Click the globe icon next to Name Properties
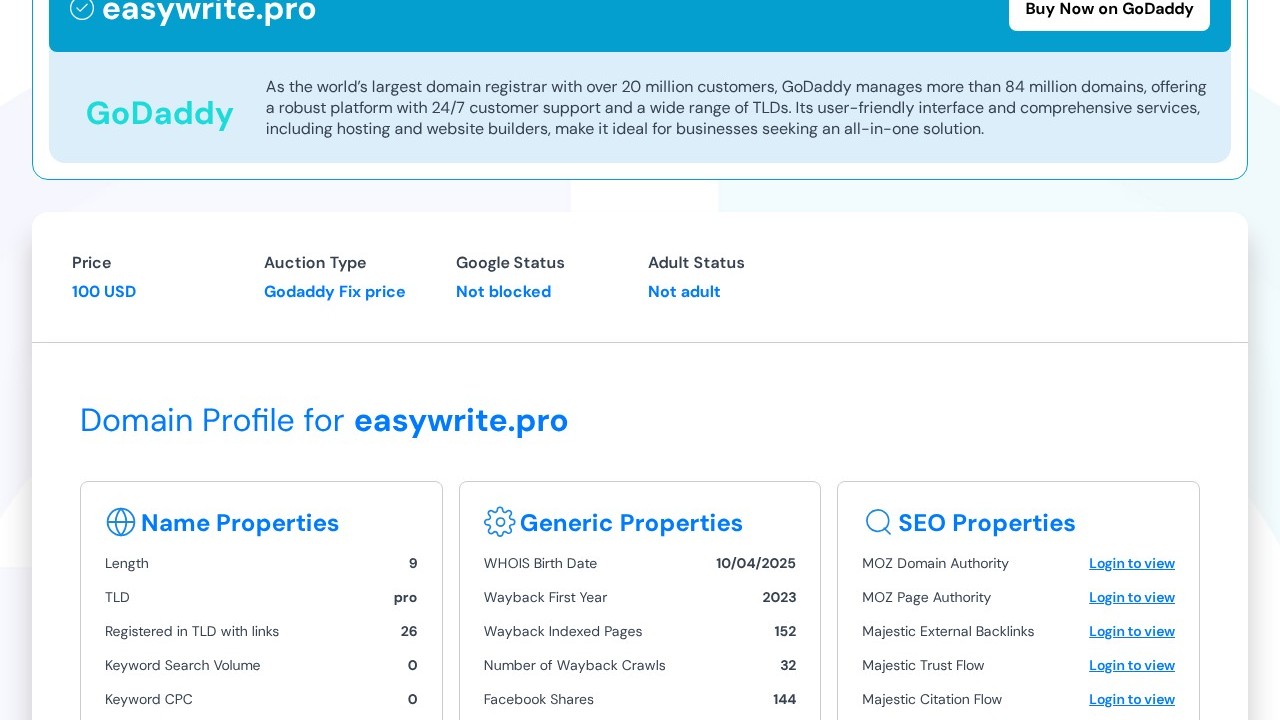Image resolution: width=1280 pixels, height=720 pixels. tap(120, 522)
